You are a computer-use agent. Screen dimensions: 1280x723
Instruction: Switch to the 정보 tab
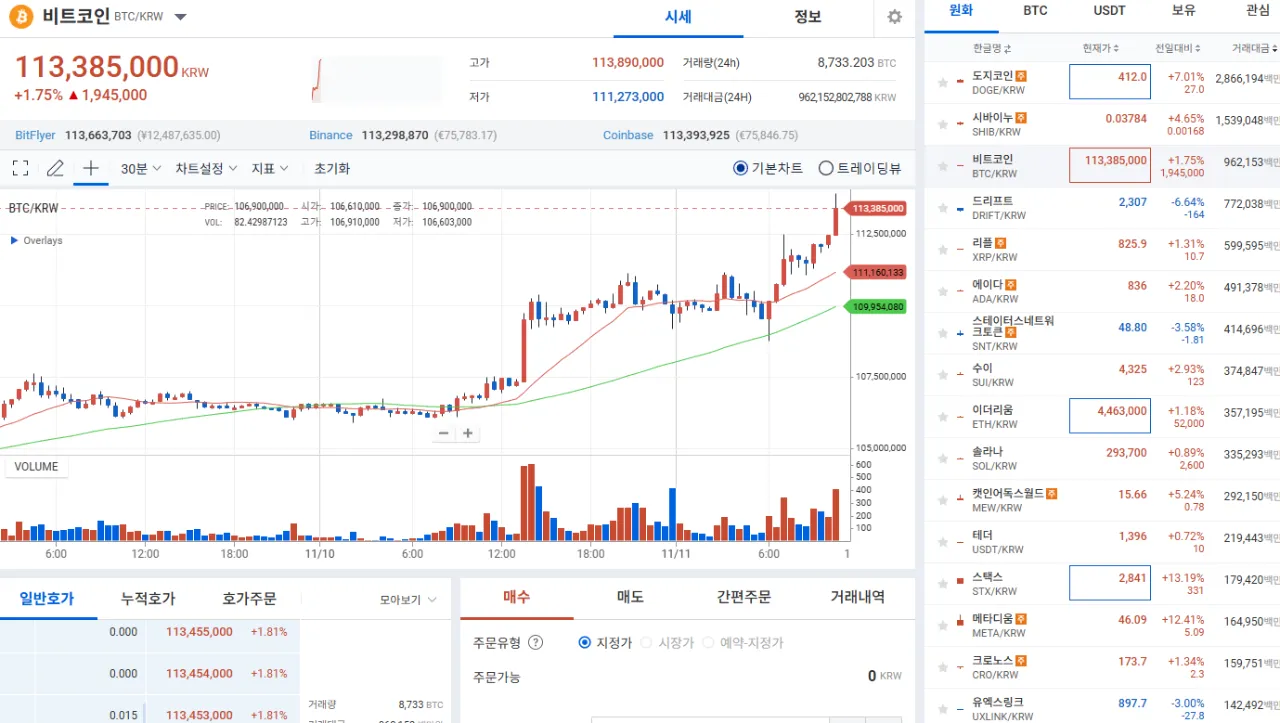807,17
